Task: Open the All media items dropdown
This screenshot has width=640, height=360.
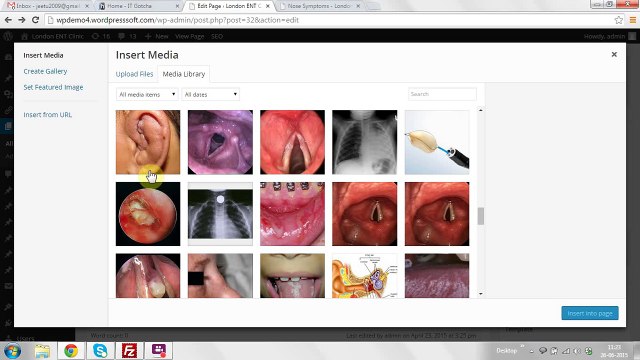Action: coord(147,94)
